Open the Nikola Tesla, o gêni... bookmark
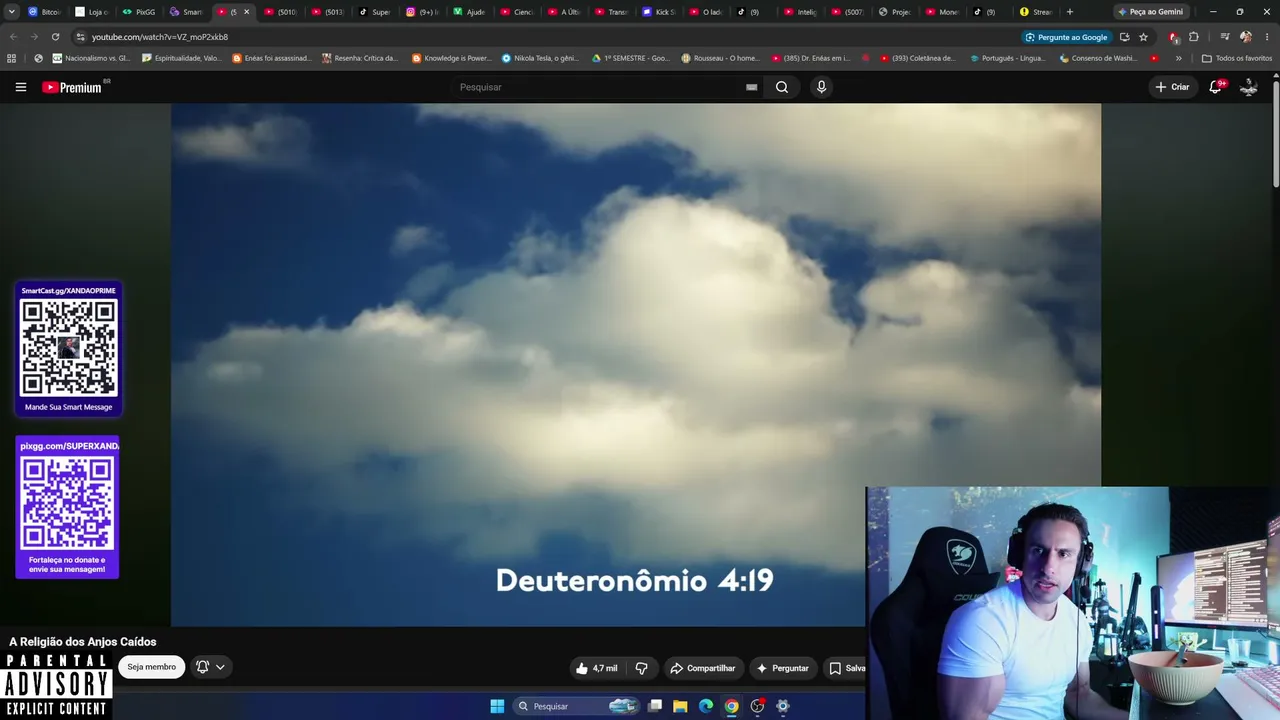 [540, 58]
